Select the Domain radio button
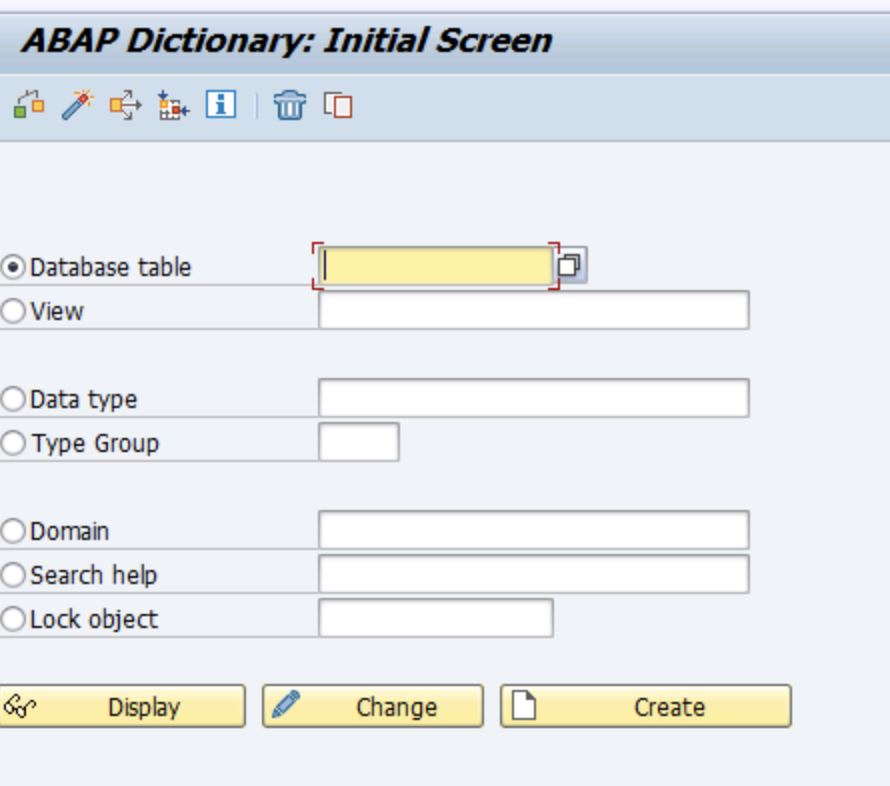Viewport: 890px width, 786px height. [12, 531]
